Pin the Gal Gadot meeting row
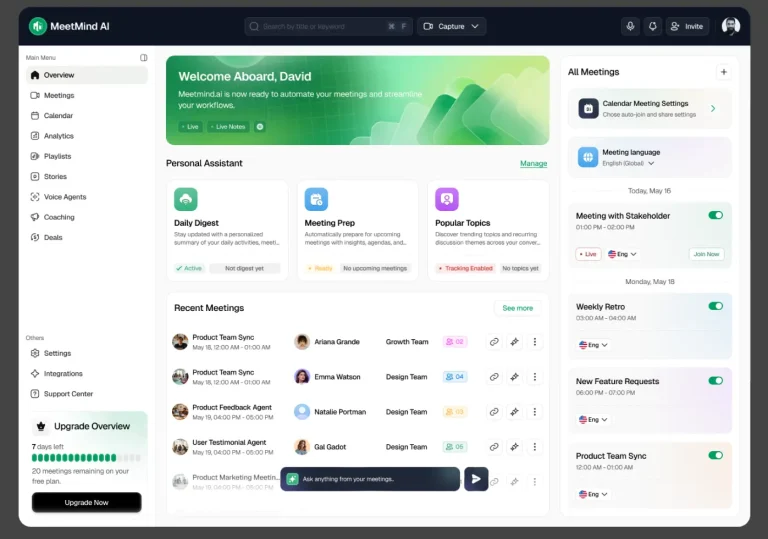 click(514, 447)
